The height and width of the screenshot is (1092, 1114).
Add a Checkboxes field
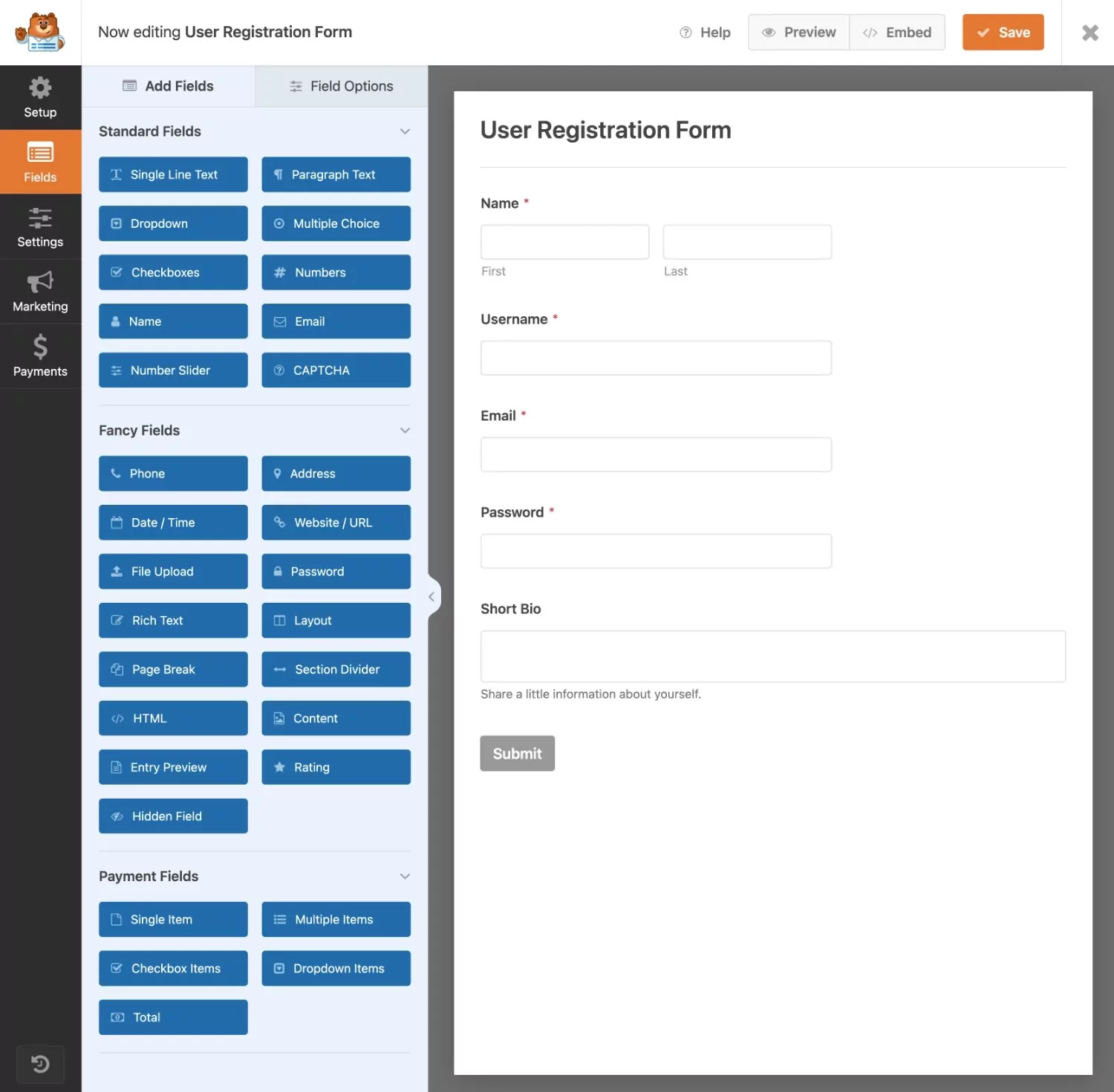(173, 272)
